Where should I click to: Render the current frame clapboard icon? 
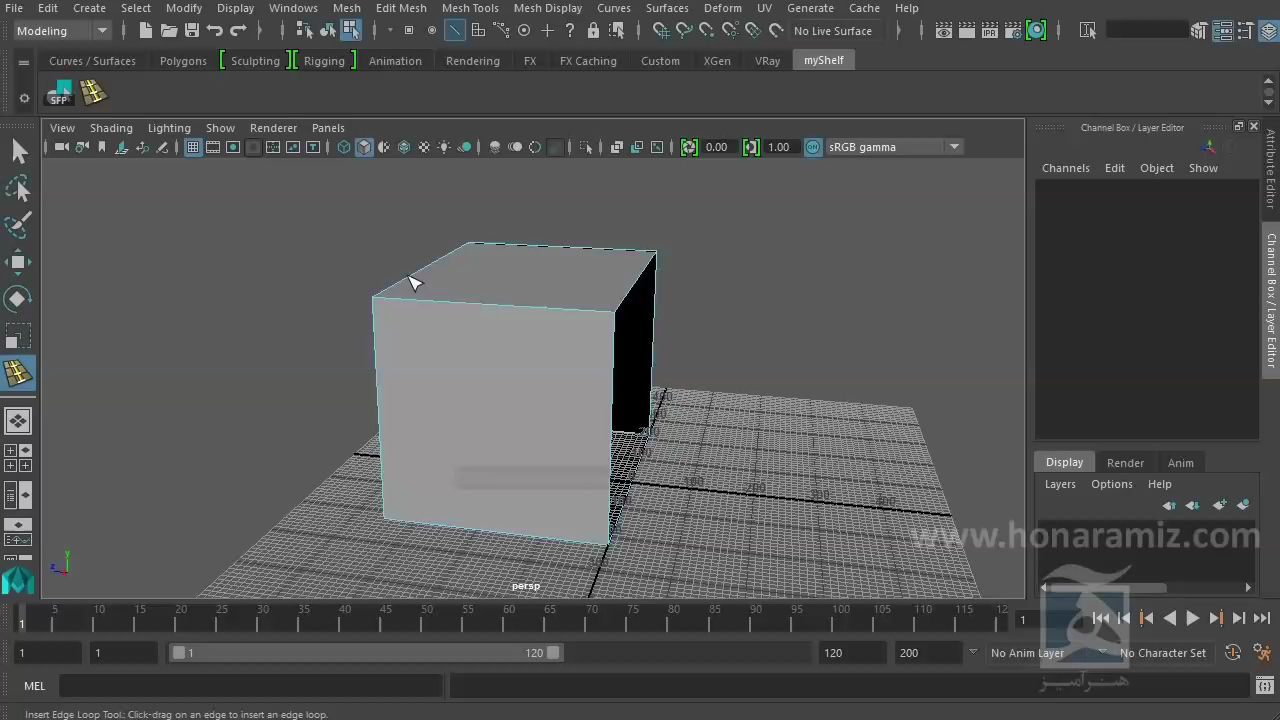coord(967,31)
